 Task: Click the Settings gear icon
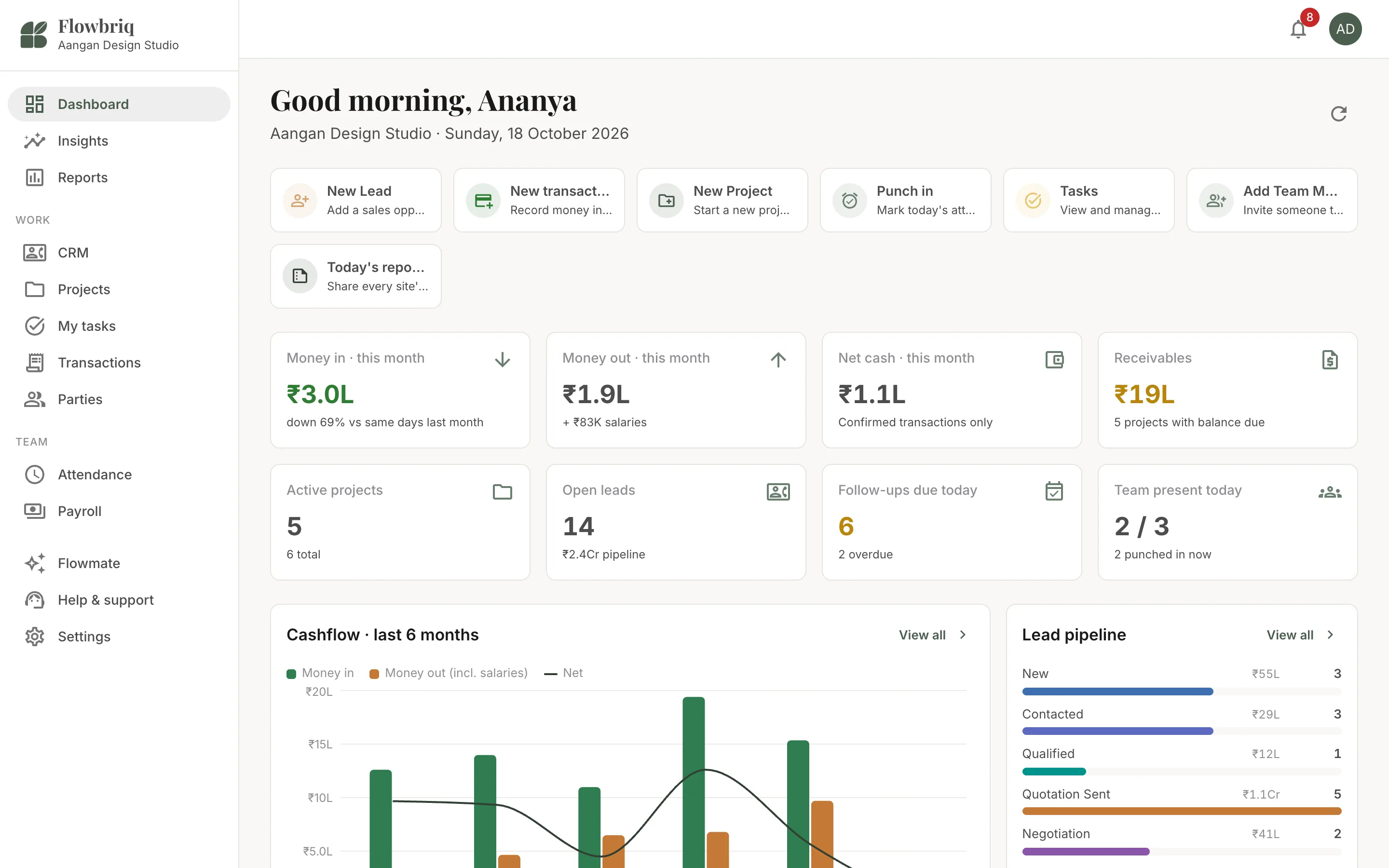(x=34, y=637)
